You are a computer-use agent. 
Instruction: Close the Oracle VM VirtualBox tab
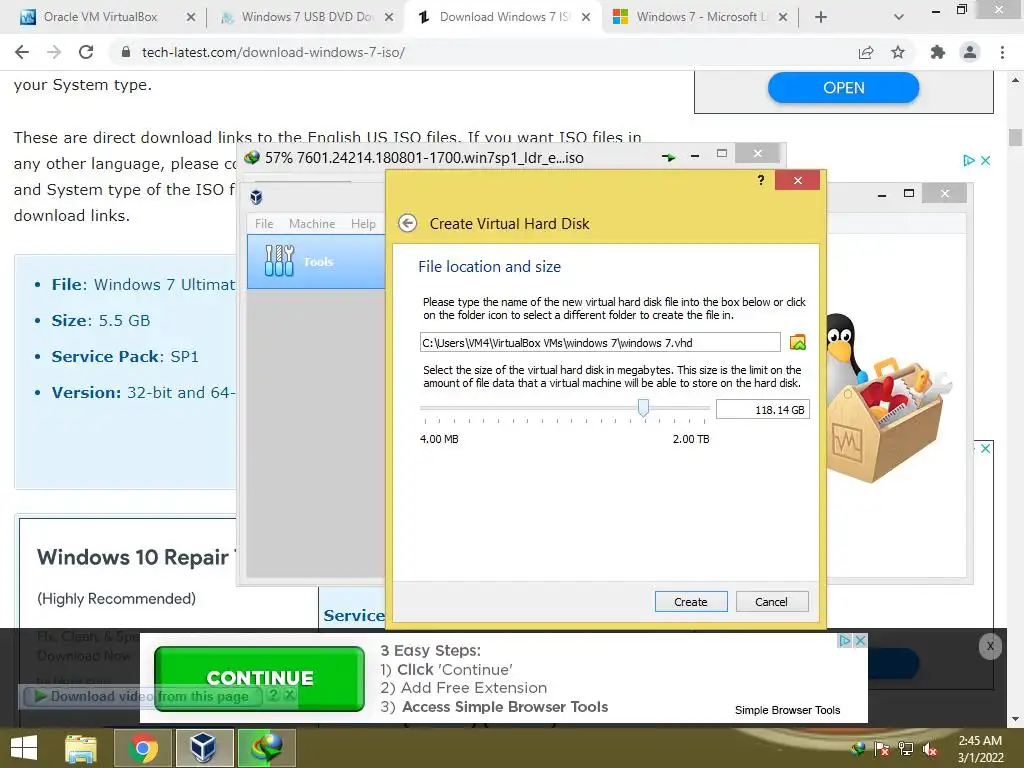(x=191, y=17)
